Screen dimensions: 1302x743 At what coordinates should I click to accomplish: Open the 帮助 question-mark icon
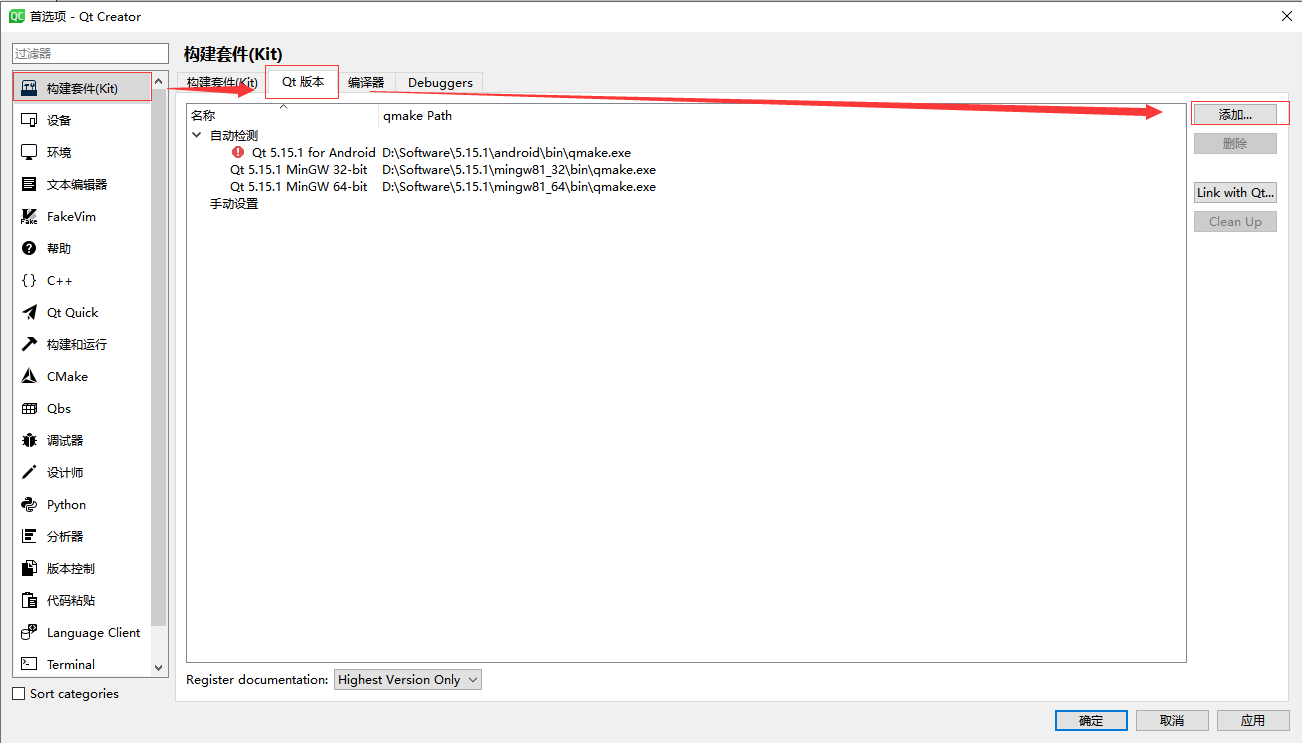click(x=29, y=248)
